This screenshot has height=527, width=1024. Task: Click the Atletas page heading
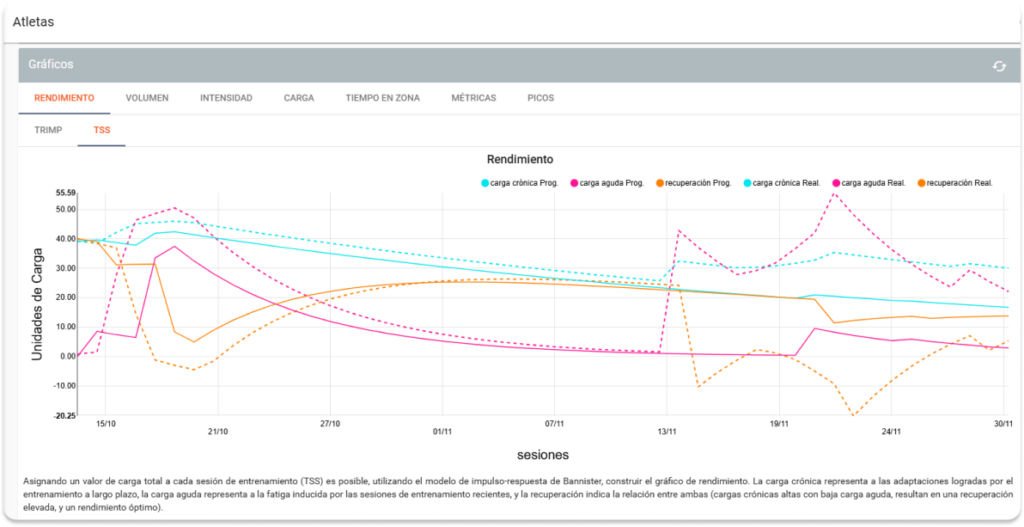click(x=33, y=21)
